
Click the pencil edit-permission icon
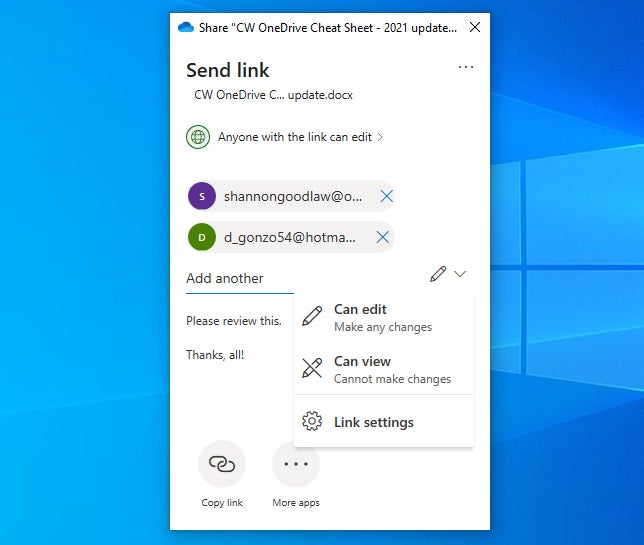point(438,274)
